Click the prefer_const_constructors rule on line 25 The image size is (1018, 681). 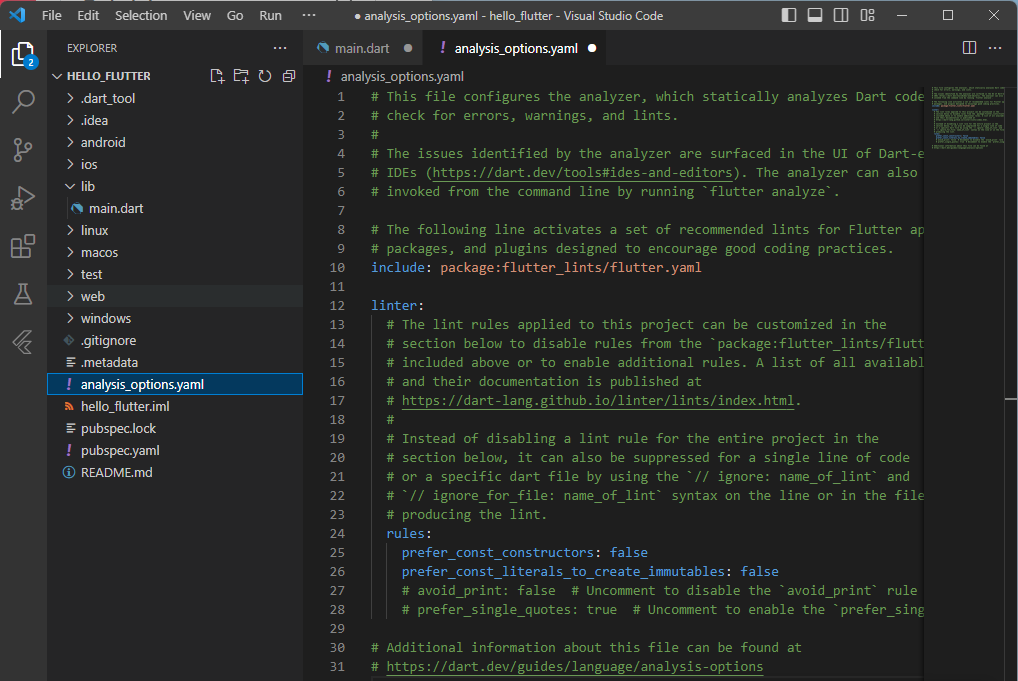click(497, 552)
